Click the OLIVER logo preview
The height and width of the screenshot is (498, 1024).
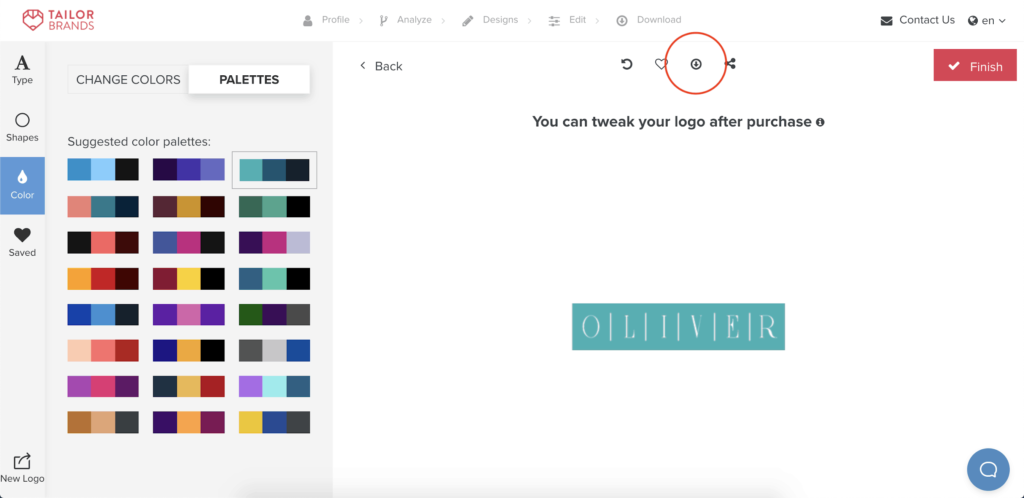[x=678, y=327]
